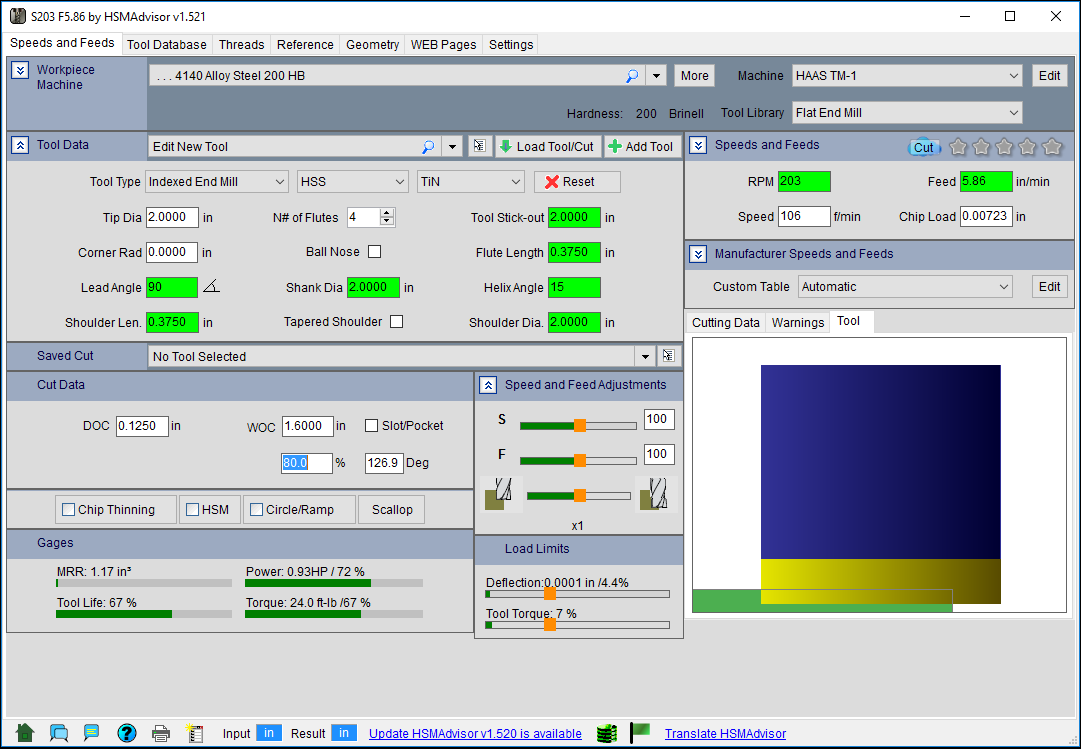Open the blue question mark help icon
This screenshot has width=1081, height=749.
click(127, 733)
